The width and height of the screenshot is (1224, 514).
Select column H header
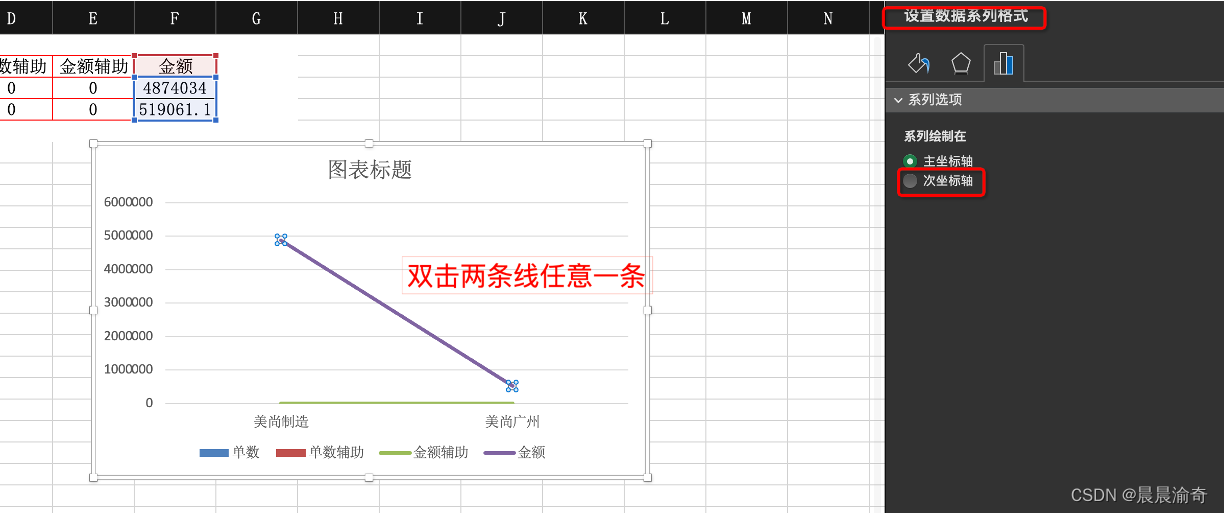pos(338,18)
